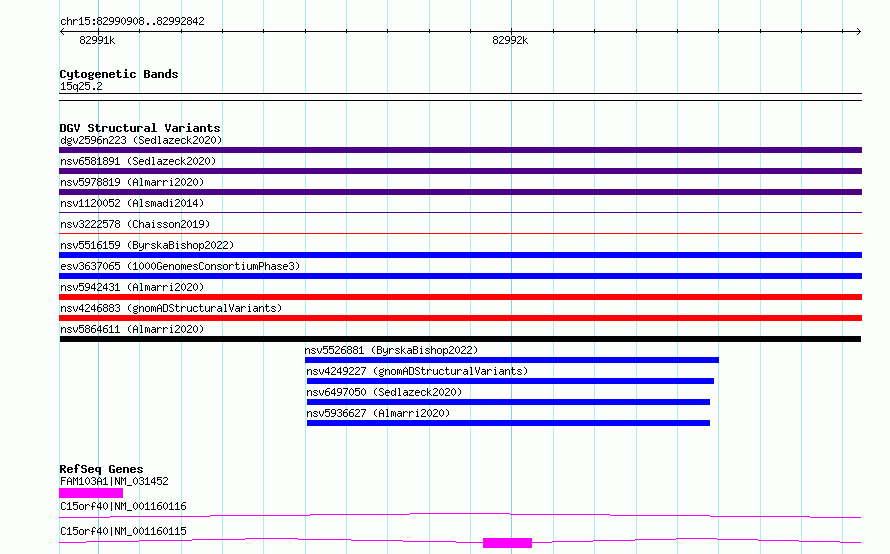Select the 15q25.2 cytogenetic band

click(460, 97)
